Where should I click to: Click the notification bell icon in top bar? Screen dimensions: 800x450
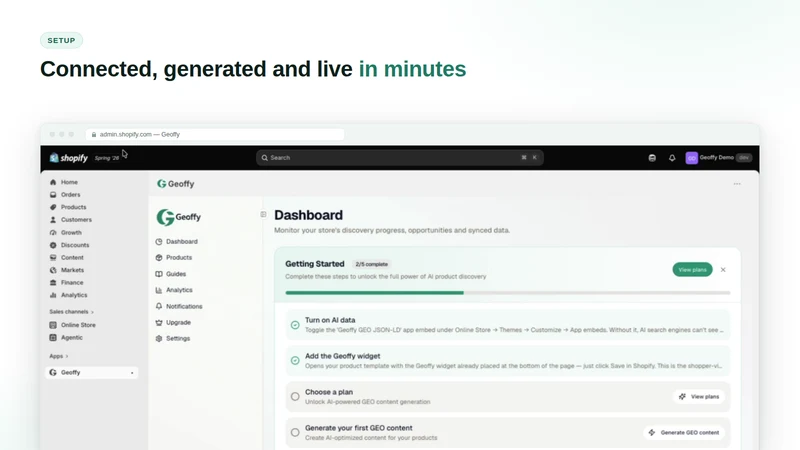click(x=672, y=158)
